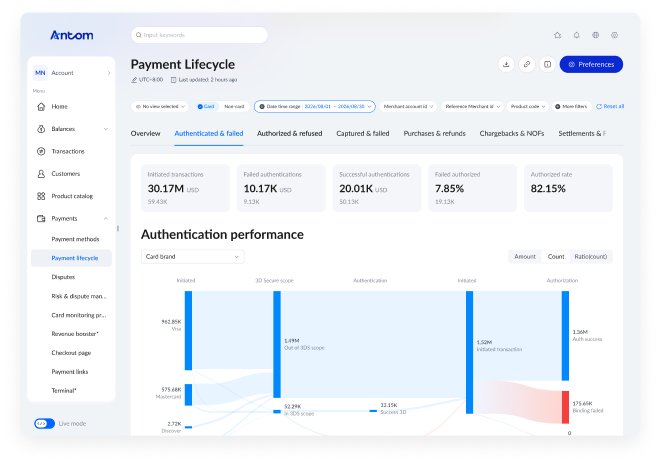The image size is (661, 464).
Task: Copy link with the chain icon
Action: pyautogui.click(x=527, y=64)
